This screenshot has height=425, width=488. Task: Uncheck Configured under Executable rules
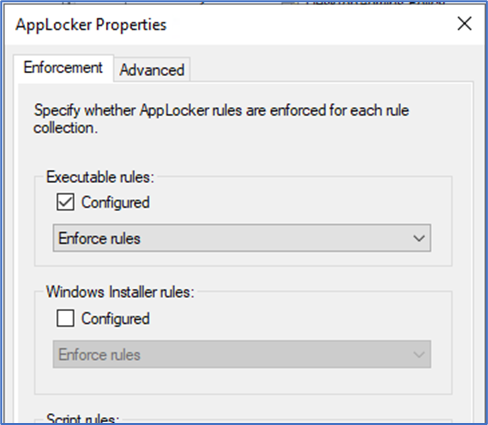(x=65, y=202)
